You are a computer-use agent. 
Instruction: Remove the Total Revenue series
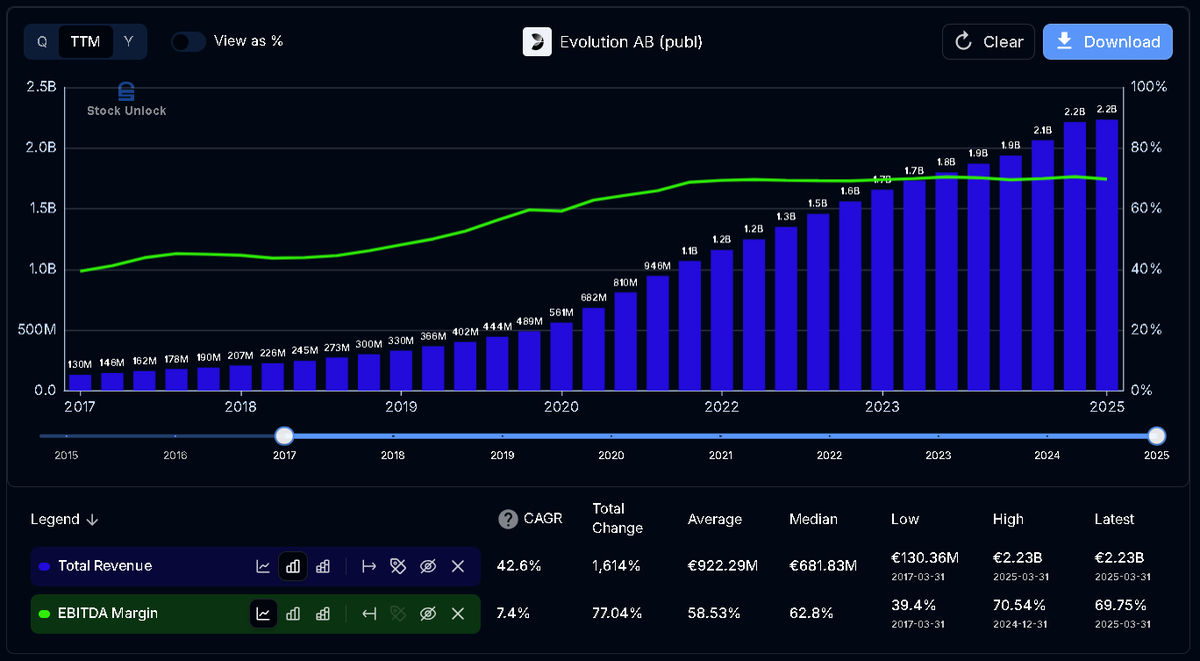(458, 566)
